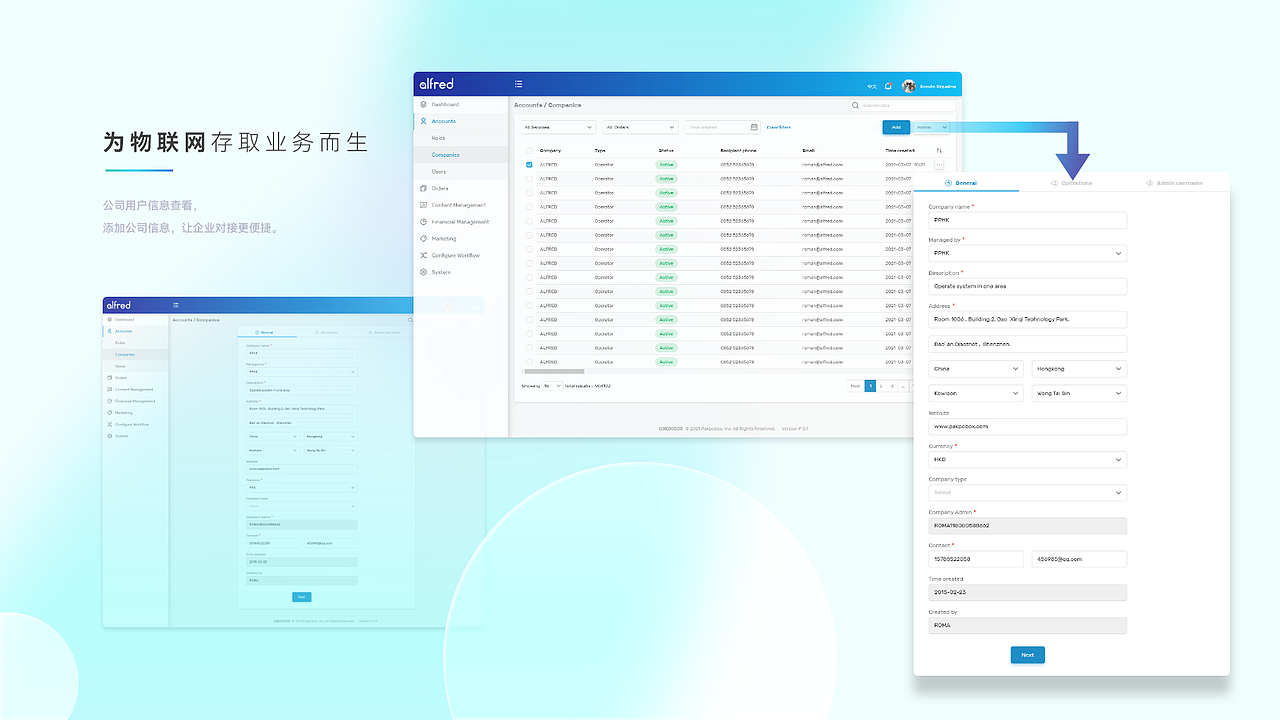Click the user avatar in the main header
This screenshot has width=1280, height=720.
(909, 86)
